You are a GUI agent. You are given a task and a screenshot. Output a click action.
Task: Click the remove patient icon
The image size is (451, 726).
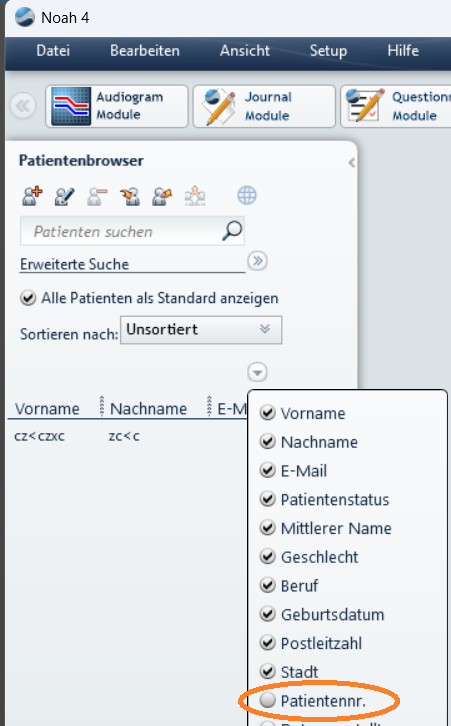pyautogui.click(x=97, y=196)
